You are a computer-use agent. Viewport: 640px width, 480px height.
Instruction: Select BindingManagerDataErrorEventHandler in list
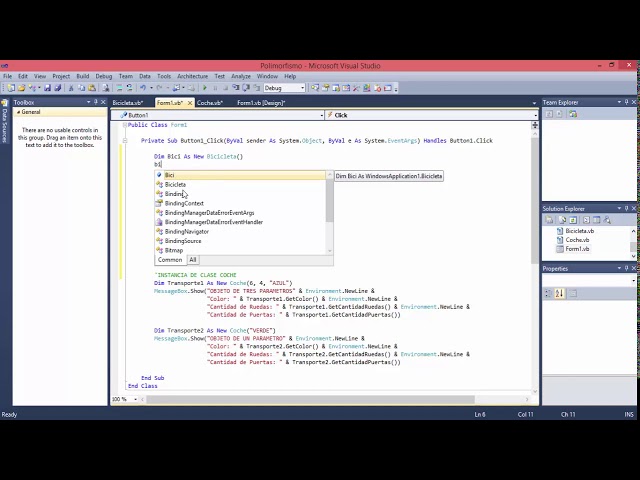tap(241, 222)
